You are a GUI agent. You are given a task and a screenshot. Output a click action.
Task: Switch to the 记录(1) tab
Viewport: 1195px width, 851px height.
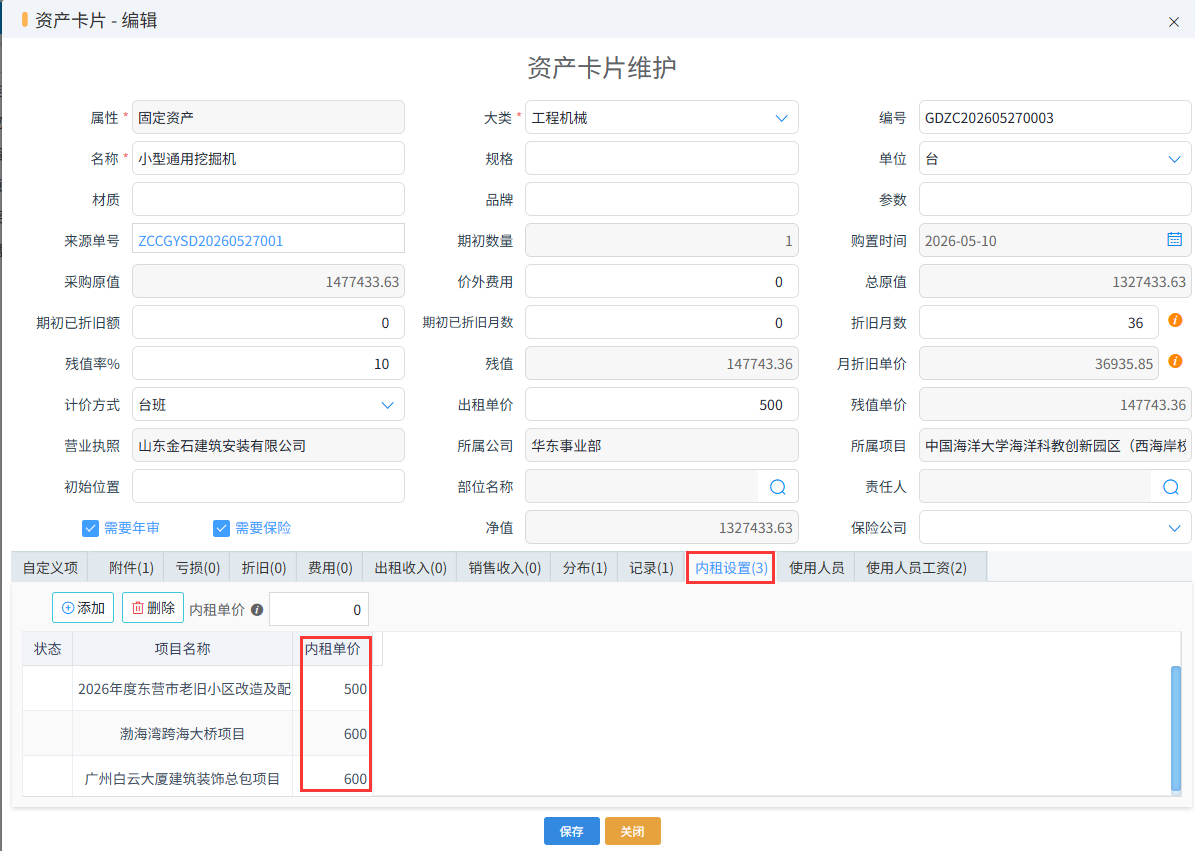point(651,568)
